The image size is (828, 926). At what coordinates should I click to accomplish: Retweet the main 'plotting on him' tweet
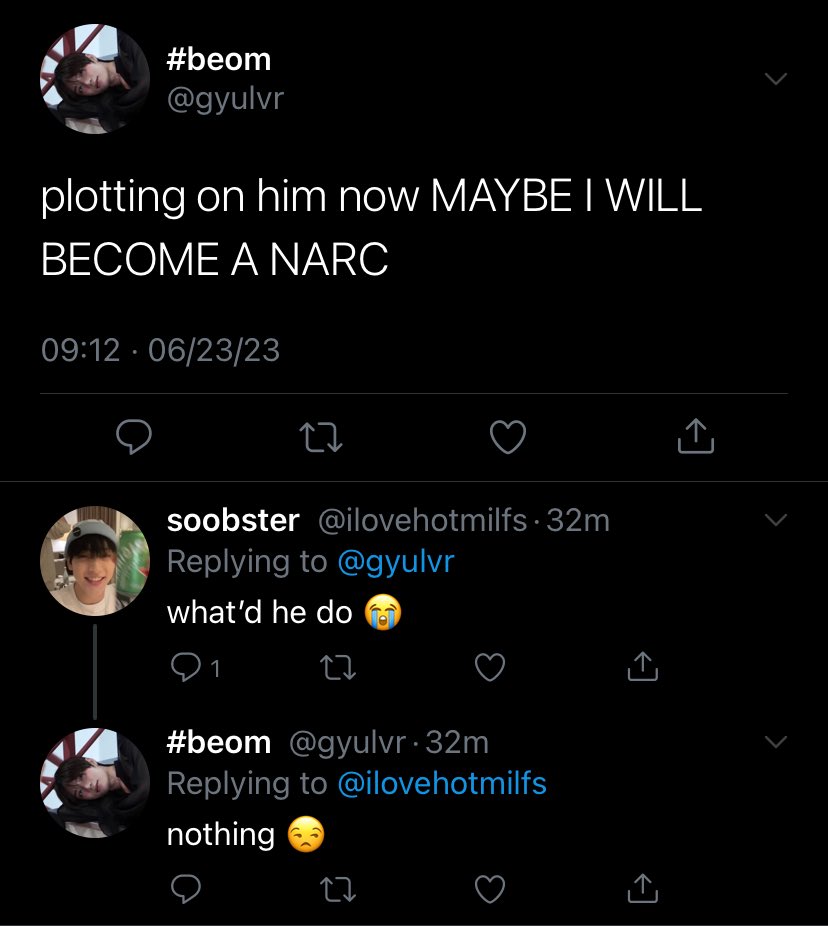tap(321, 437)
